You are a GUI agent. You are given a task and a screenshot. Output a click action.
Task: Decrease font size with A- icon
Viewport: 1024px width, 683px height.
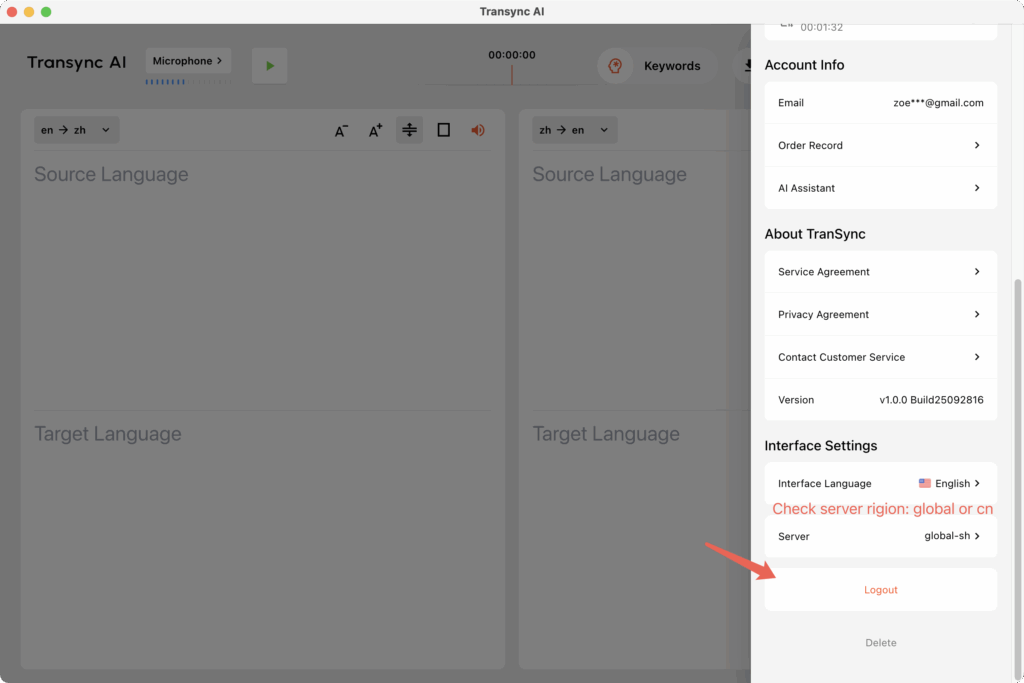[341, 130]
